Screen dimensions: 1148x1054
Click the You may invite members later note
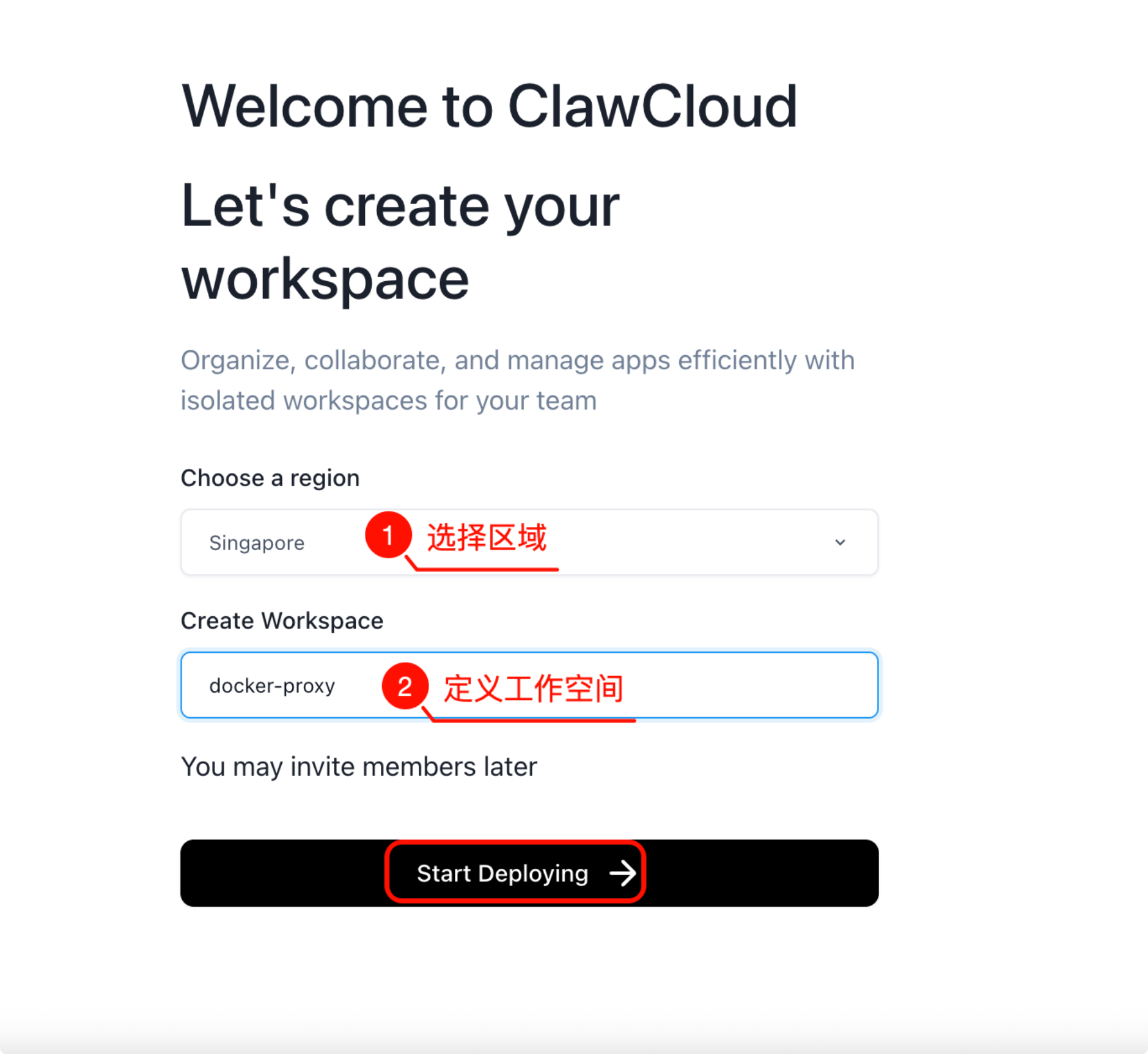359,767
